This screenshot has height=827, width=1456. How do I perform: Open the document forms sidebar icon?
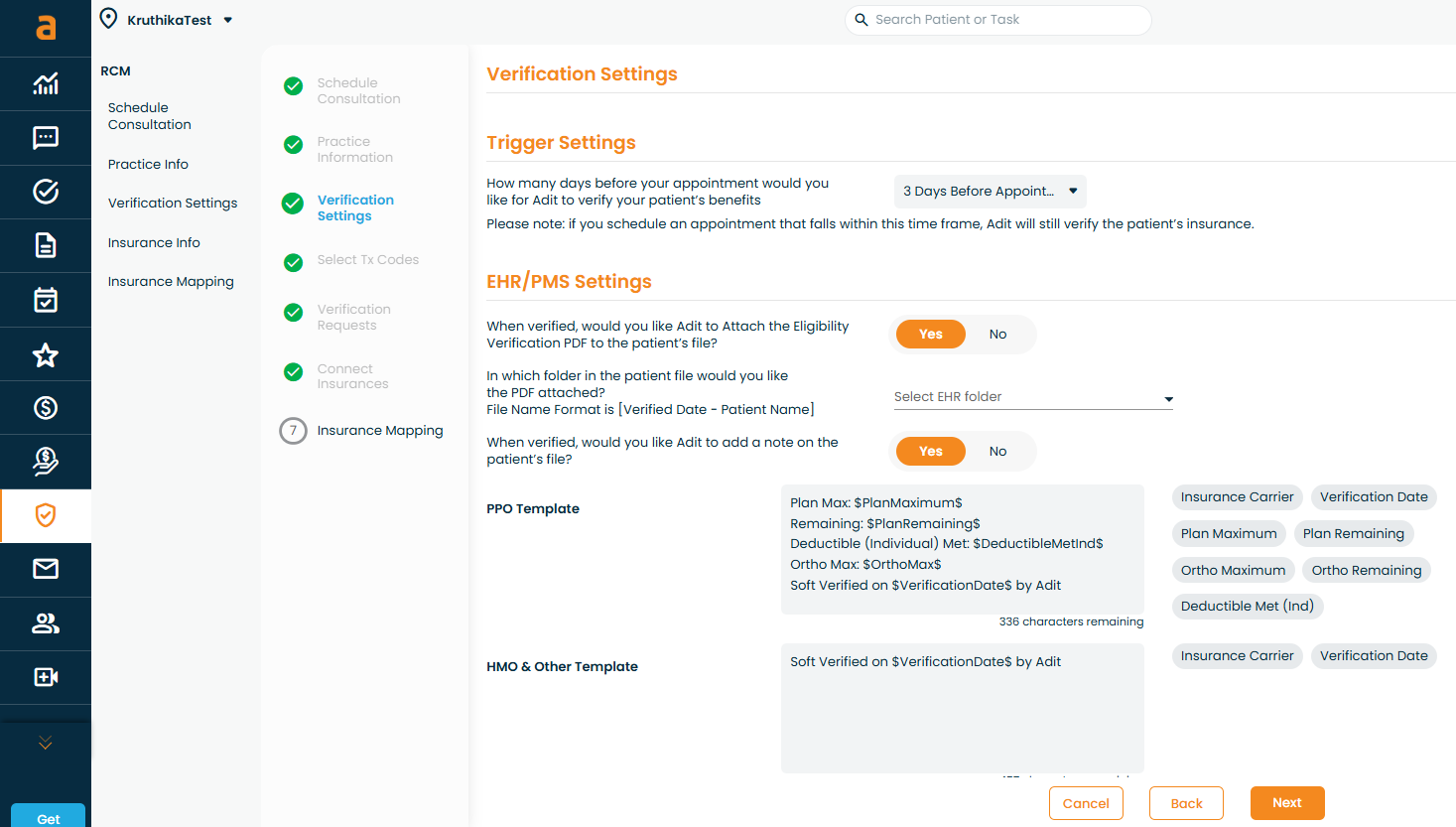(x=46, y=245)
